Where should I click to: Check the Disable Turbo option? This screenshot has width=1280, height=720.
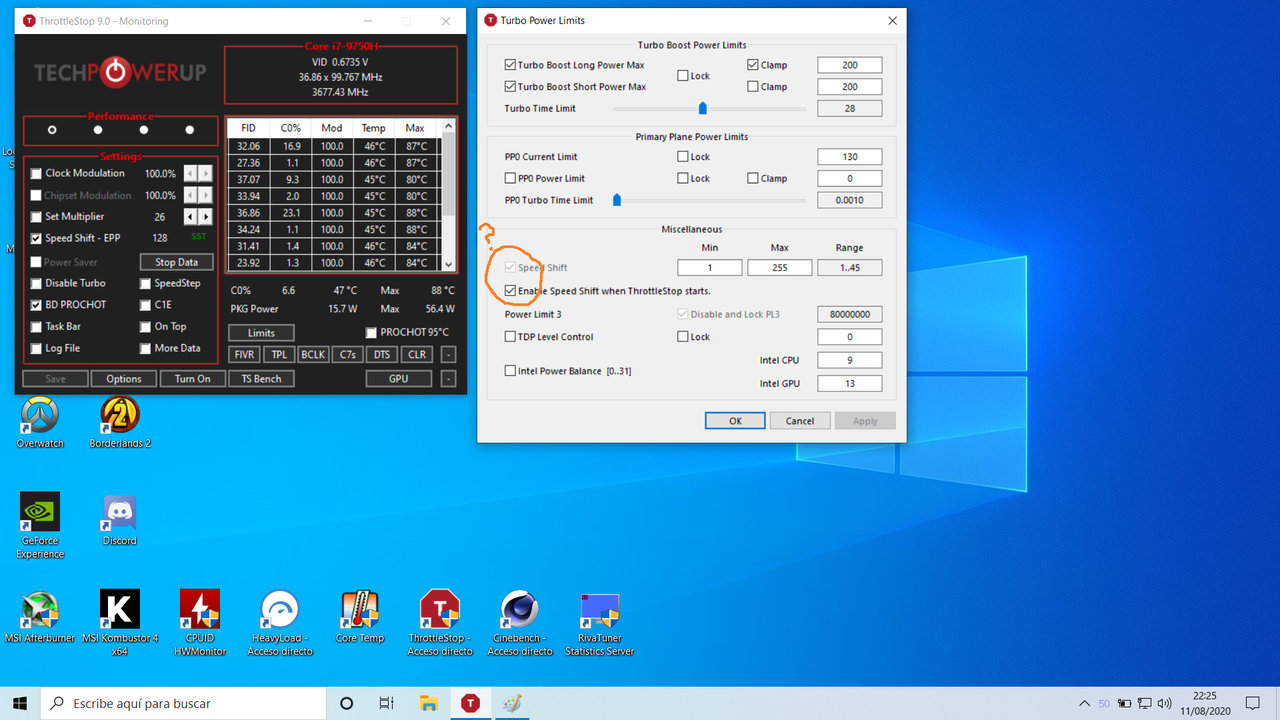click(x=37, y=283)
